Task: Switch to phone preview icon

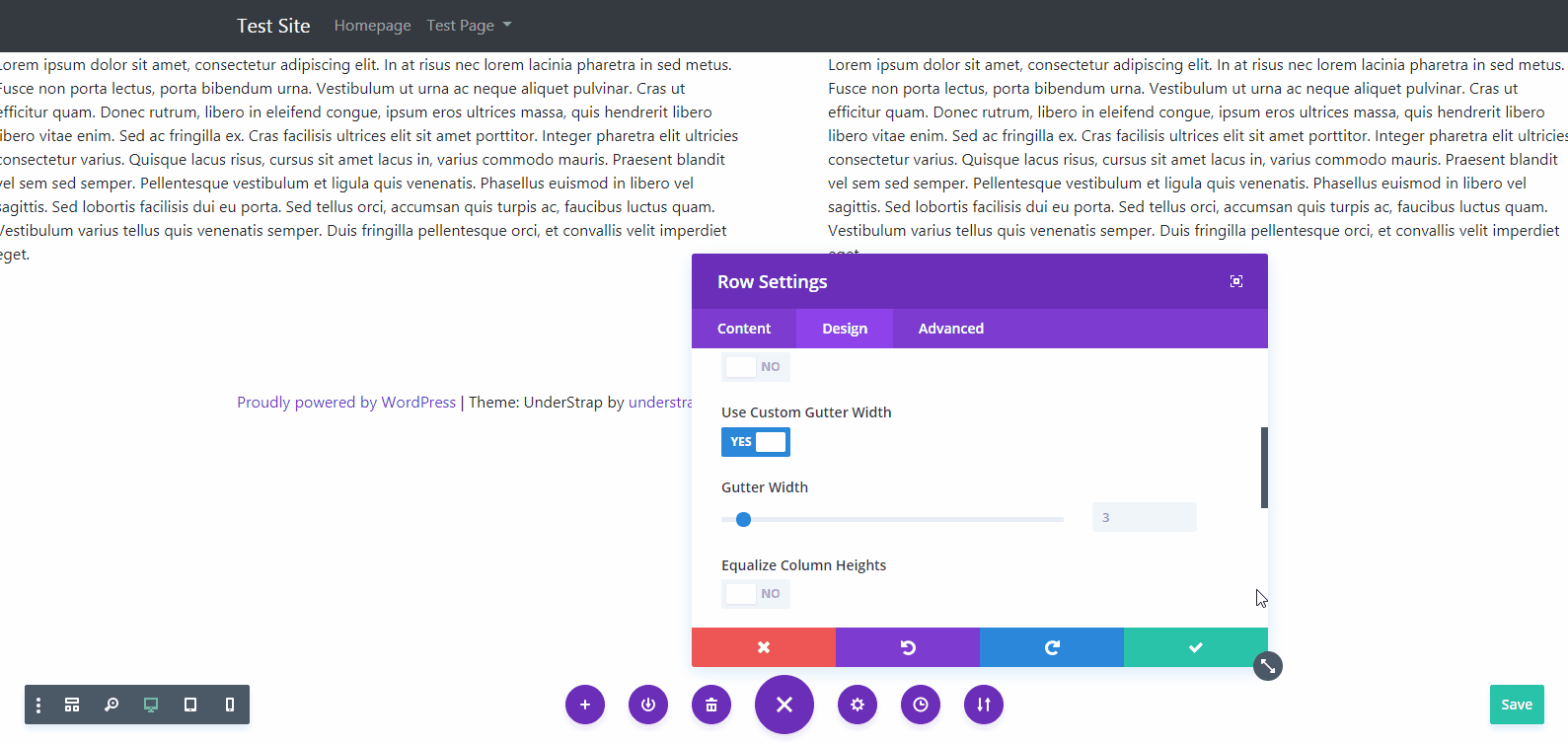Action: point(230,705)
